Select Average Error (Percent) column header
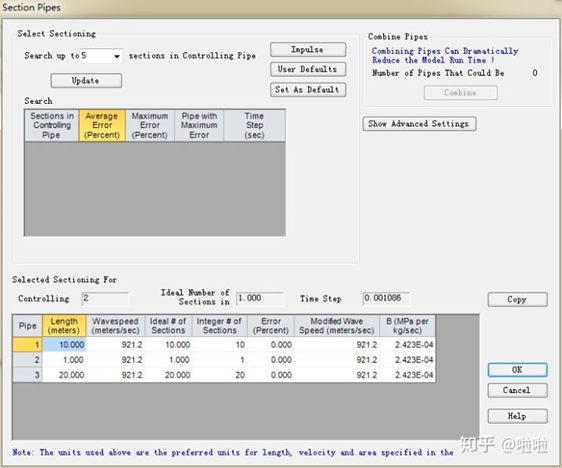The height and width of the screenshot is (468, 562). pyautogui.click(x=102, y=125)
